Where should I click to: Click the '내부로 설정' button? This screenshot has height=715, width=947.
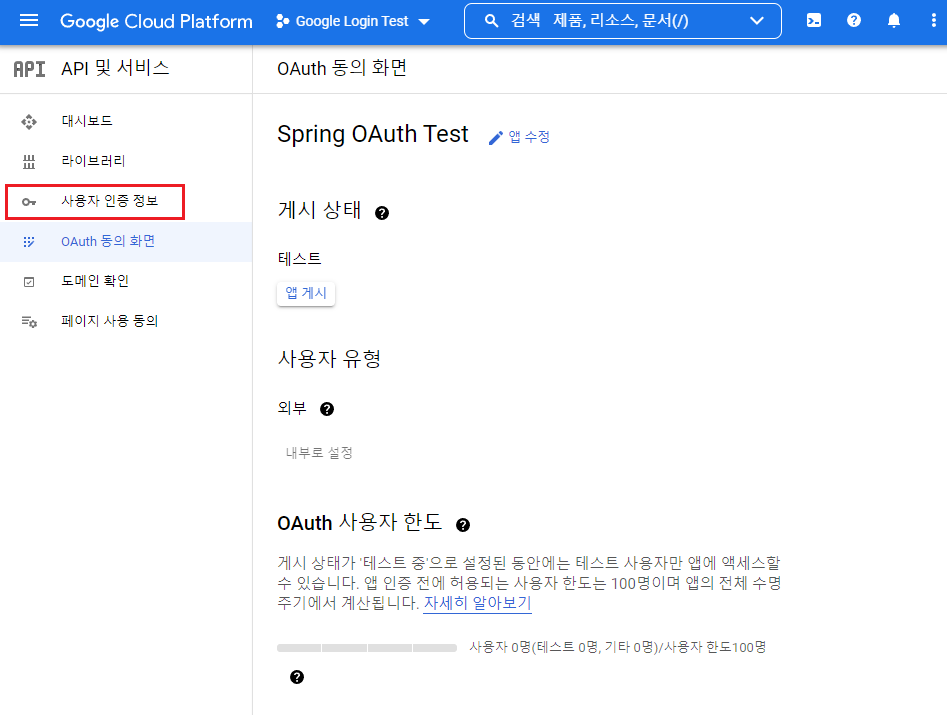pos(319,453)
